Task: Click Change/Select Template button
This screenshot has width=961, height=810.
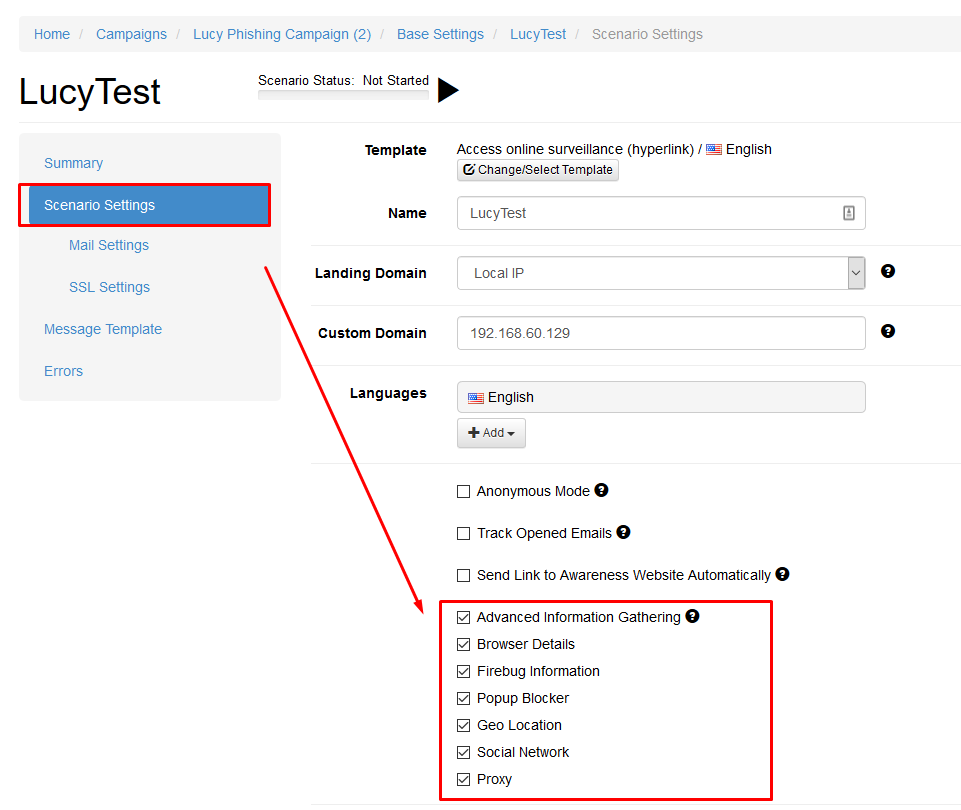Action: (537, 170)
